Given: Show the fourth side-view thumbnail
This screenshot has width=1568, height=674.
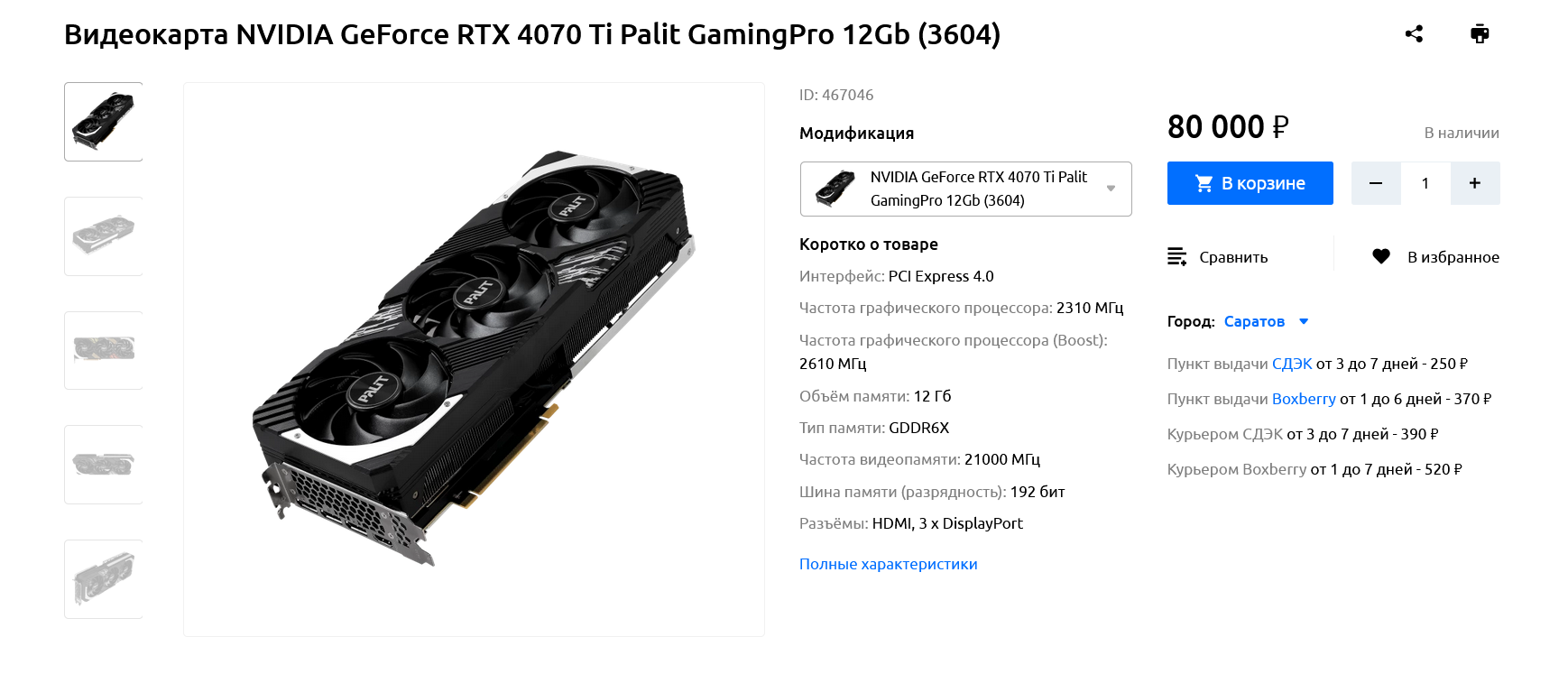Looking at the screenshot, I should click(x=104, y=465).
